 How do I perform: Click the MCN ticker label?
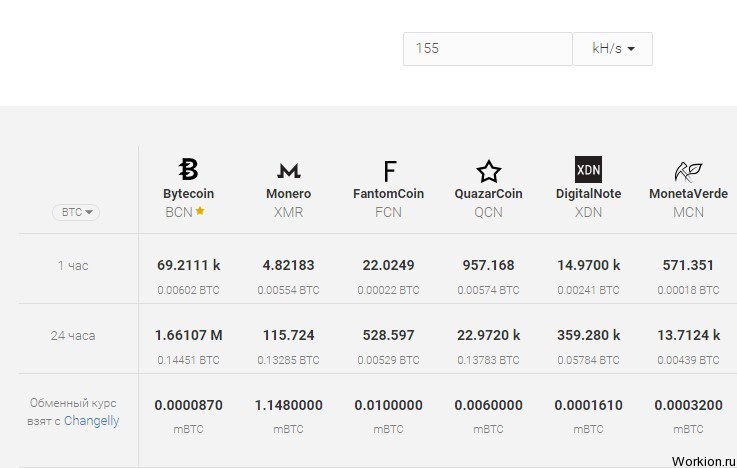tap(689, 212)
